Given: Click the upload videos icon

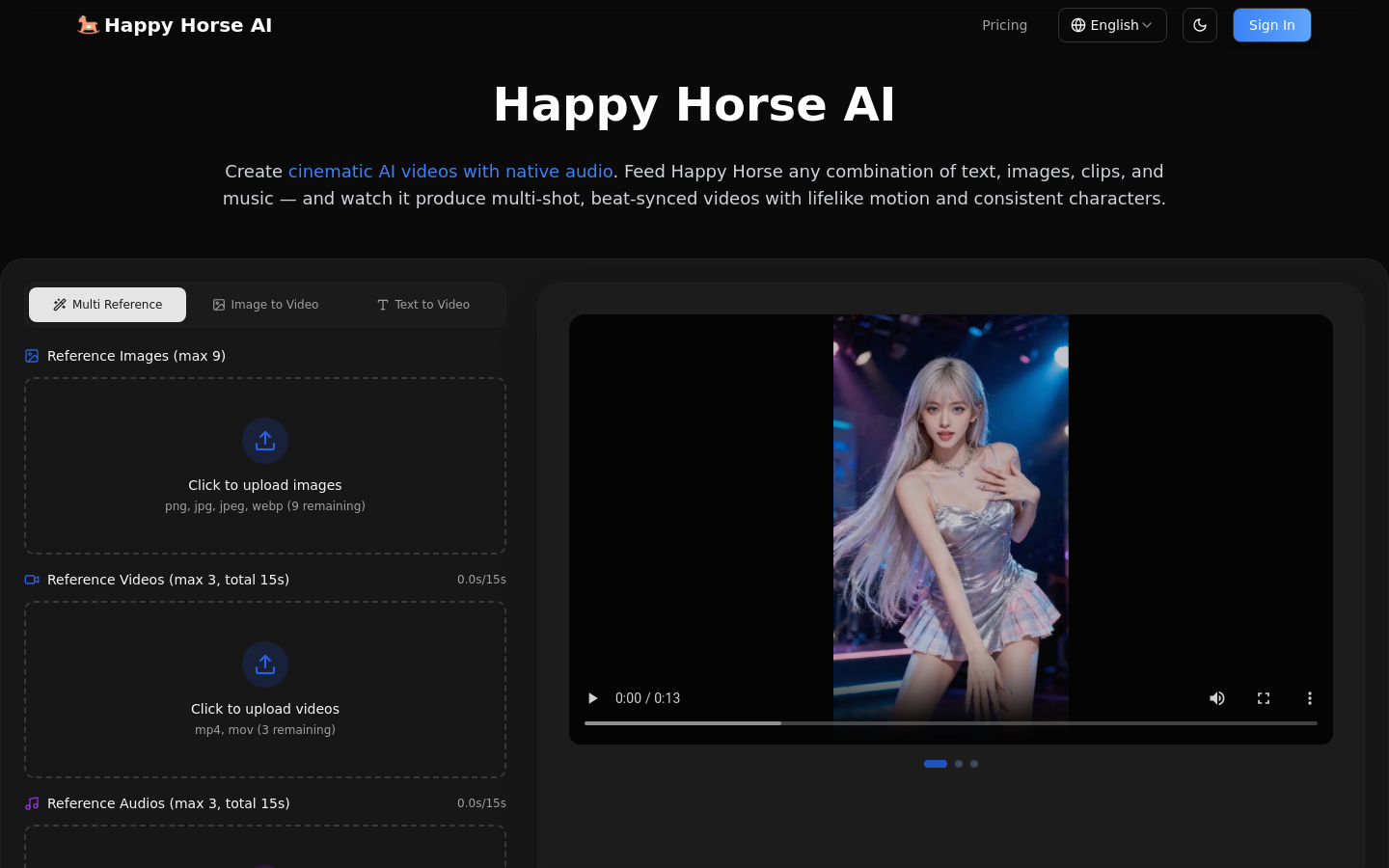Looking at the screenshot, I should click(x=265, y=665).
